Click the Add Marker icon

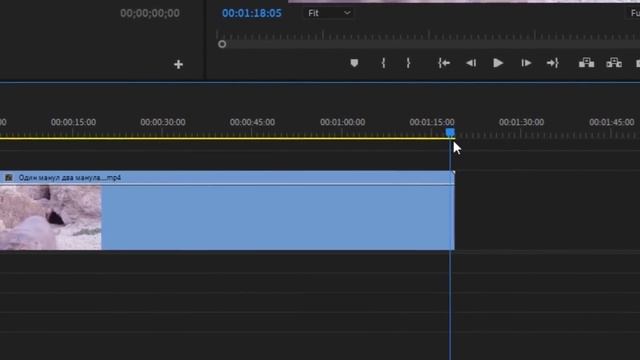coord(354,63)
